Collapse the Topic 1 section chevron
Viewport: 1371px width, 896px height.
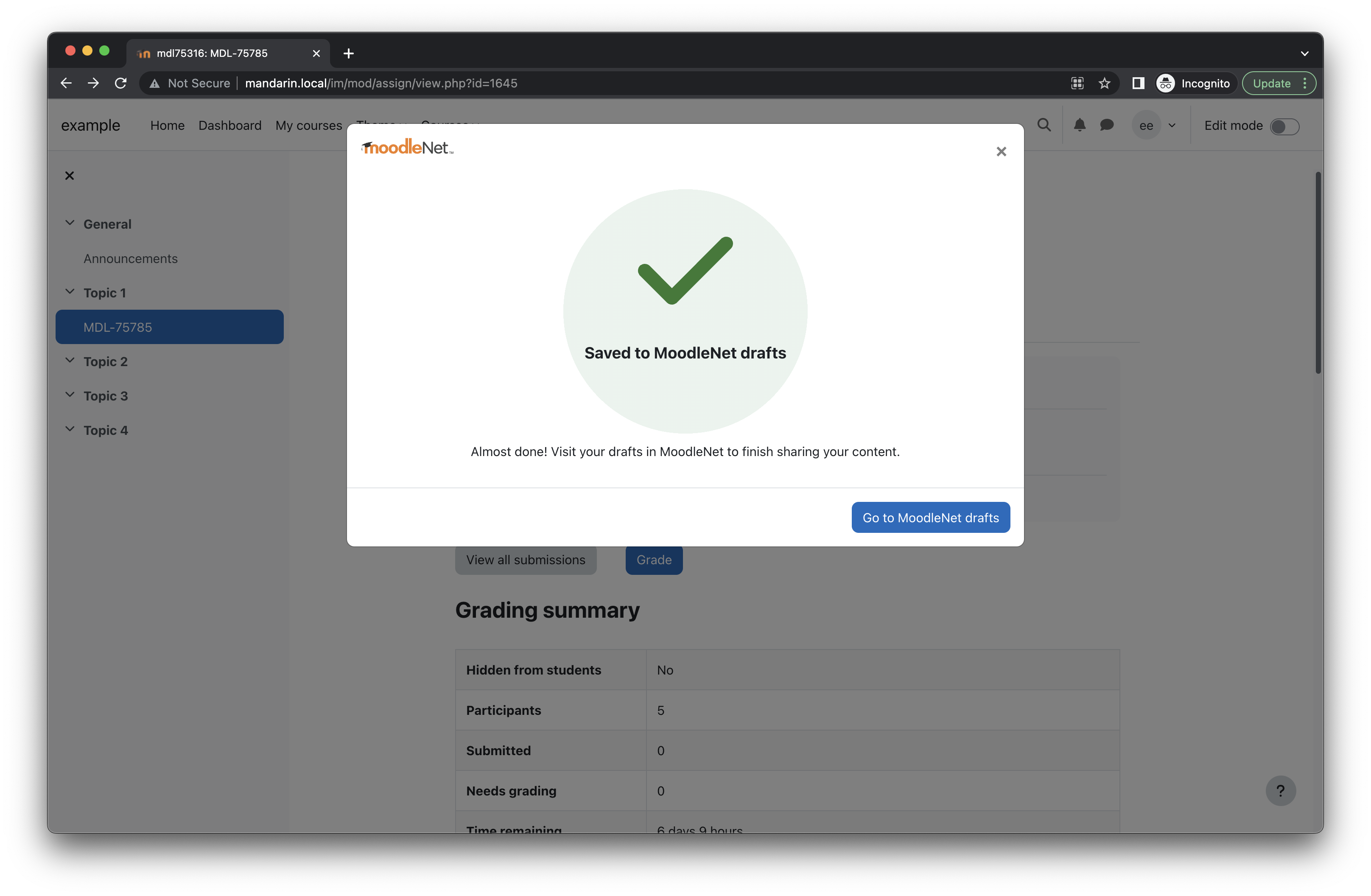(70, 291)
